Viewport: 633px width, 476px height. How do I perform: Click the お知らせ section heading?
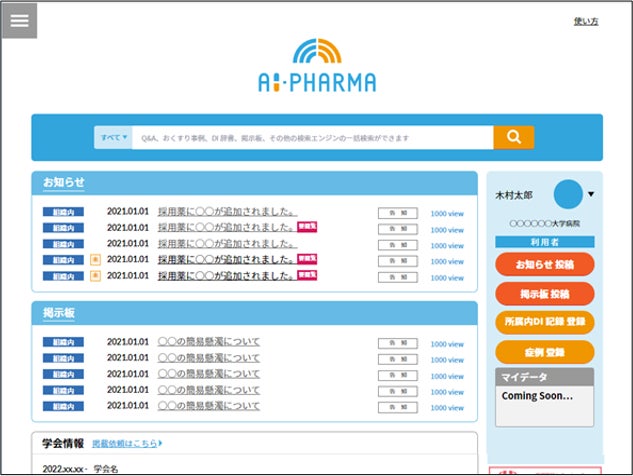[x=64, y=182]
